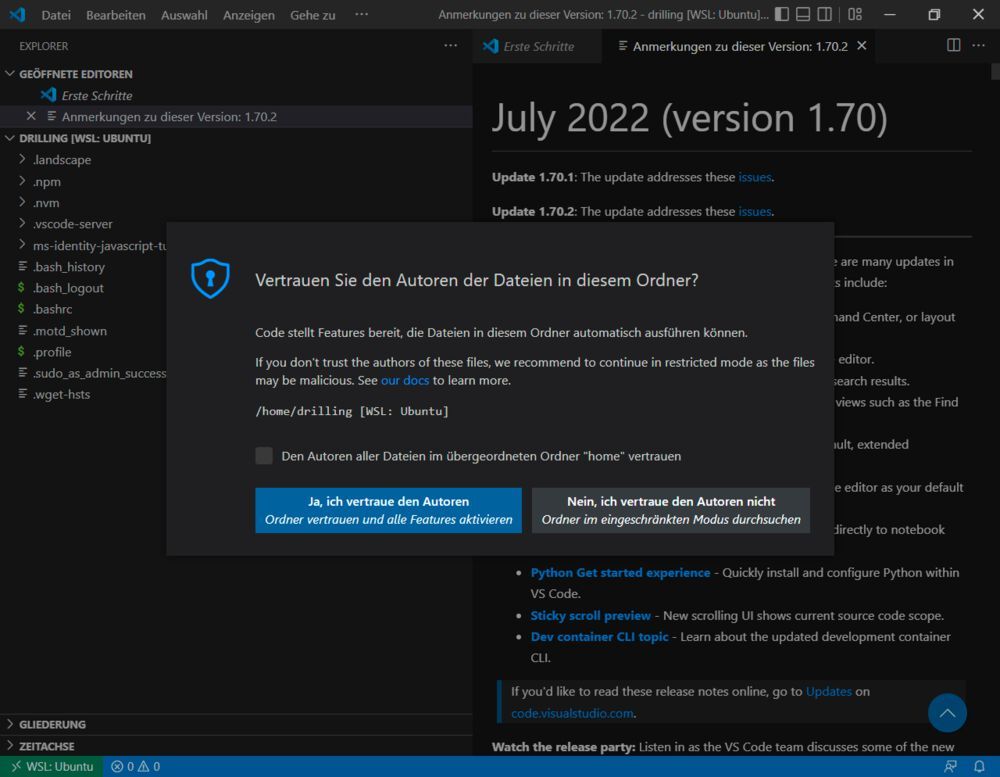Switch to Erste Schritte tab

pyautogui.click(x=537, y=47)
